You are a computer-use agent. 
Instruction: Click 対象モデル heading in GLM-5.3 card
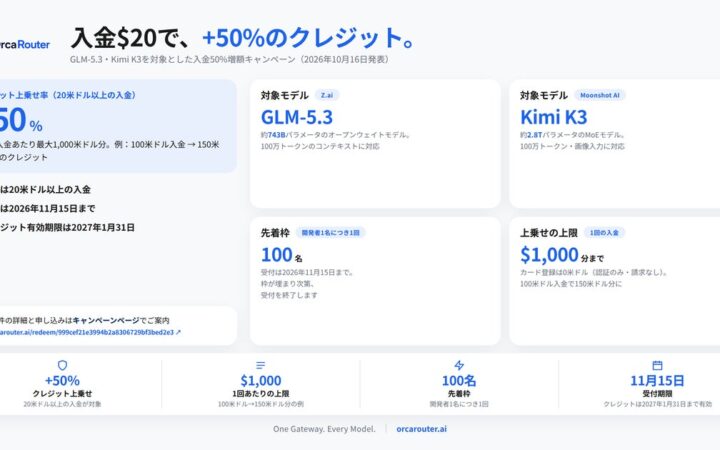pos(285,95)
